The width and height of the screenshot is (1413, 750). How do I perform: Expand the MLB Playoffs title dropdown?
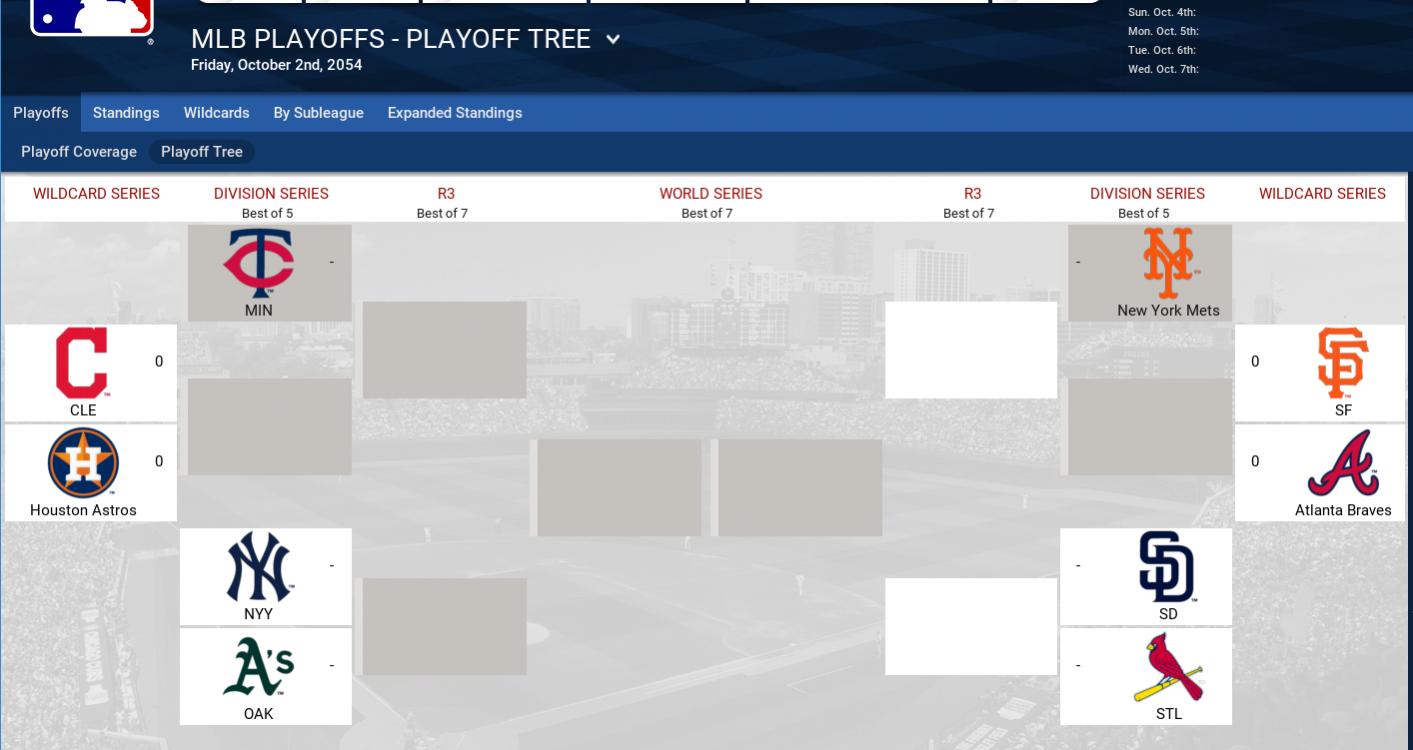(x=613, y=40)
